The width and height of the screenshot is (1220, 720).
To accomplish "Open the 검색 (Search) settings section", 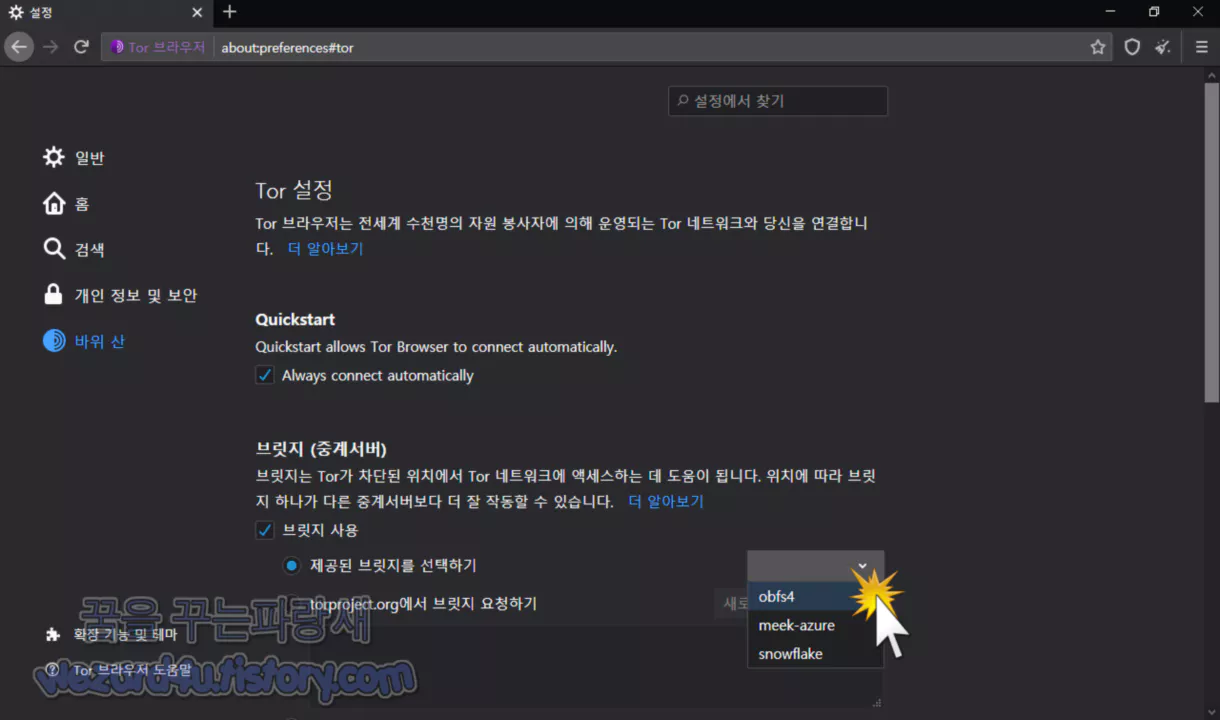I will (88, 249).
